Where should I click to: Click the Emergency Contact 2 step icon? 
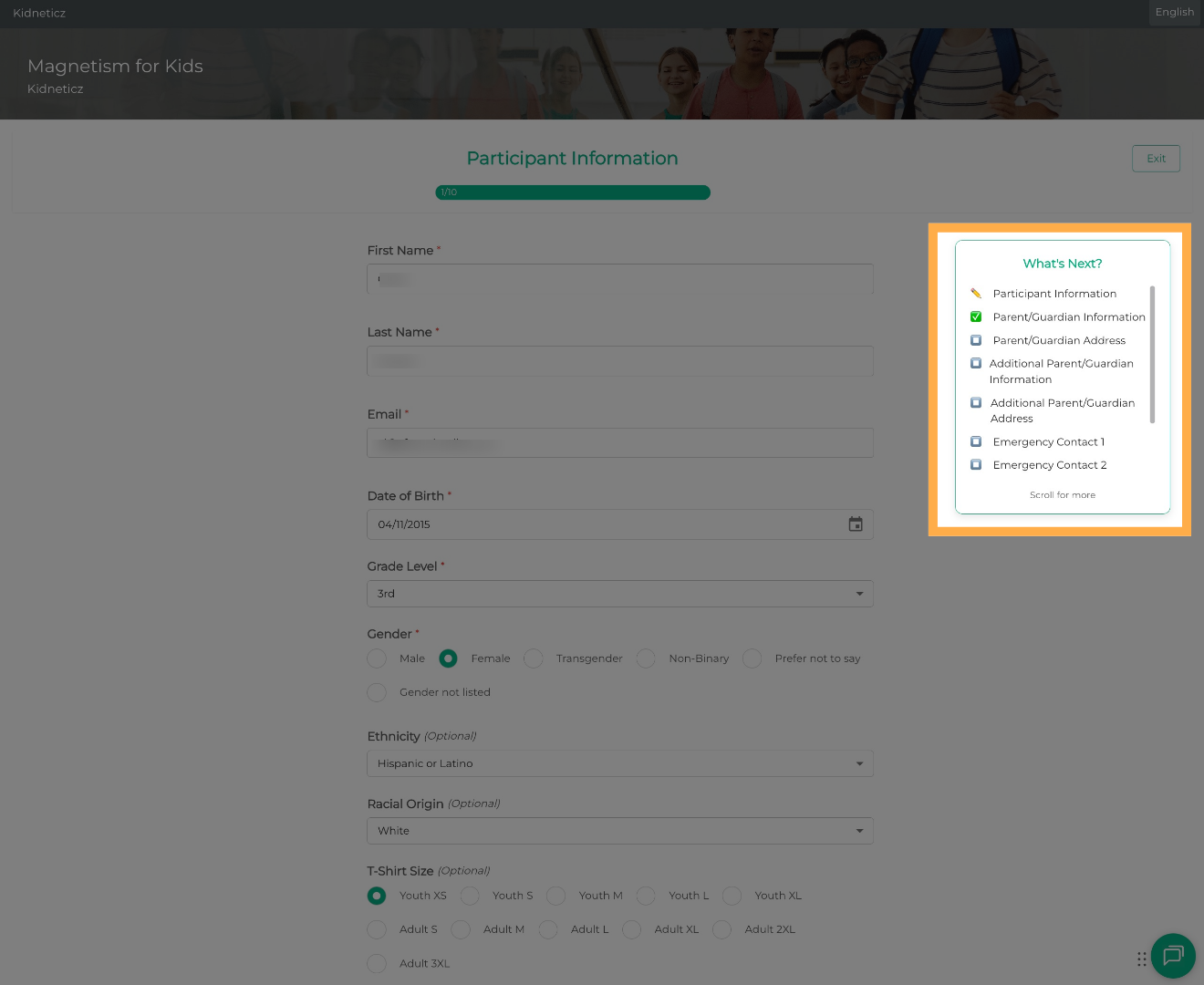[x=976, y=465]
